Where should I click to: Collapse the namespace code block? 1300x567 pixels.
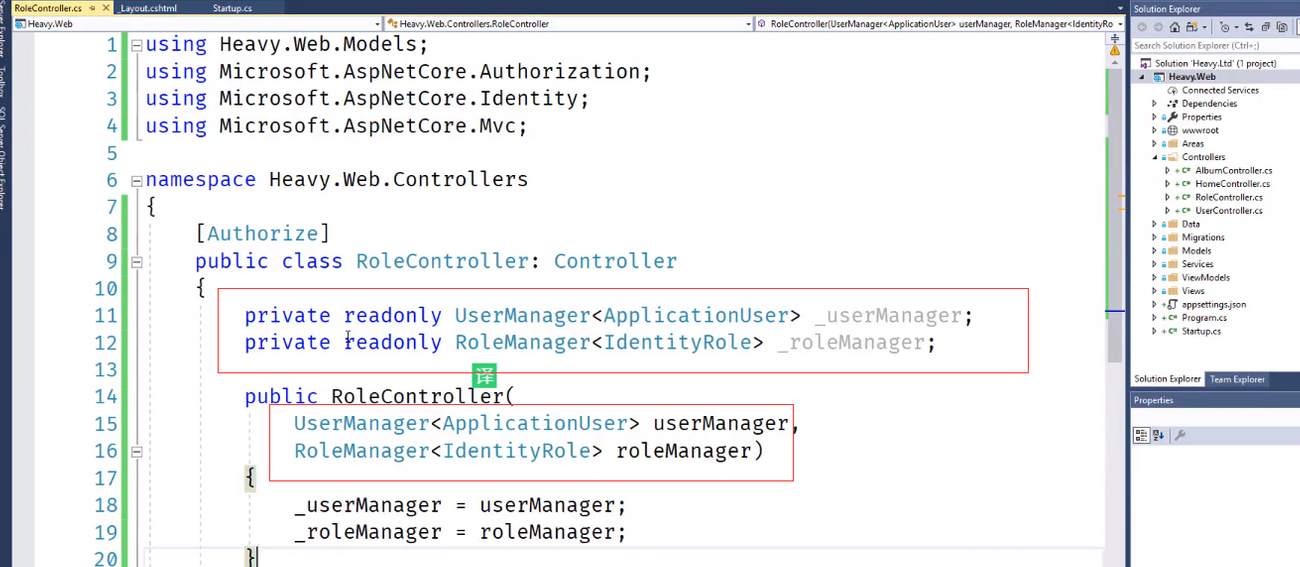tap(136, 180)
